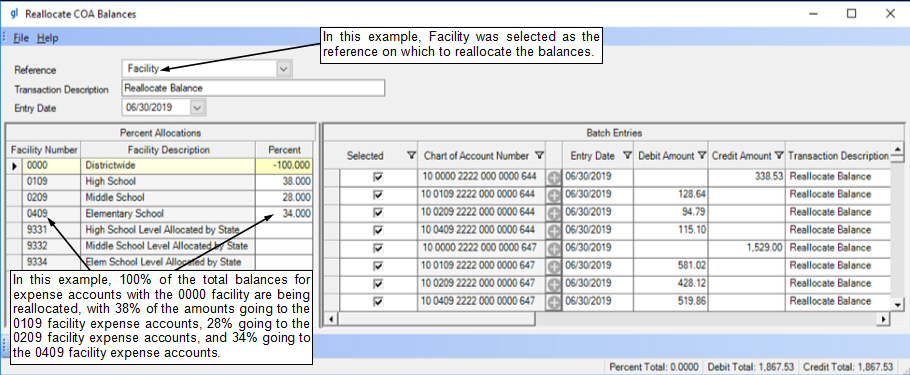Click credit amount 1,529.00 cell
This screenshot has height=375, width=910.
(747, 249)
